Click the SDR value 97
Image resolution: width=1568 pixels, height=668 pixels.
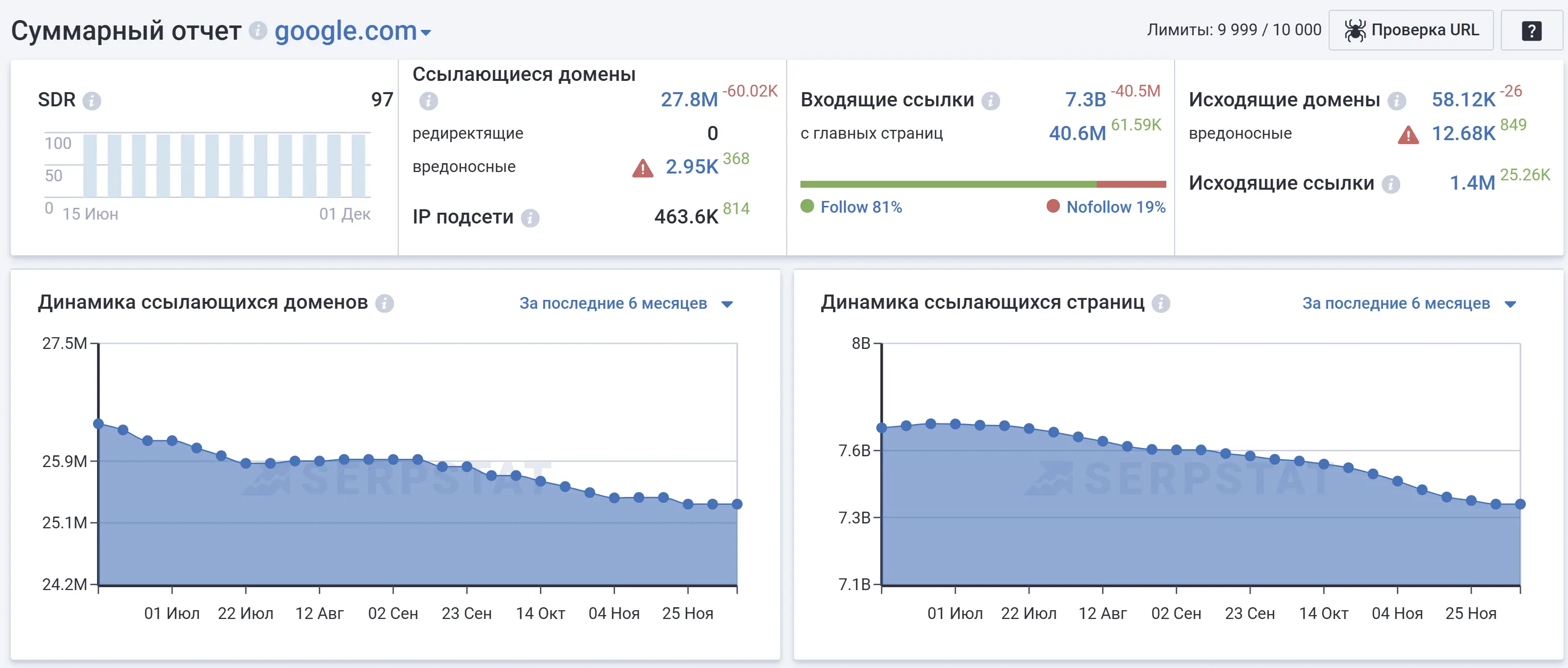tap(382, 99)
